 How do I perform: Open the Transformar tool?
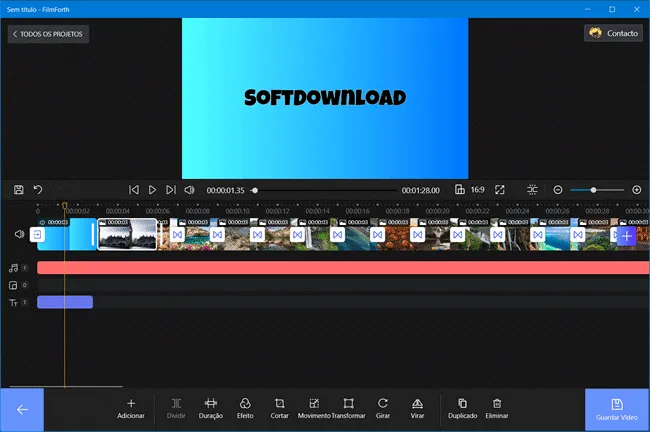349,408
